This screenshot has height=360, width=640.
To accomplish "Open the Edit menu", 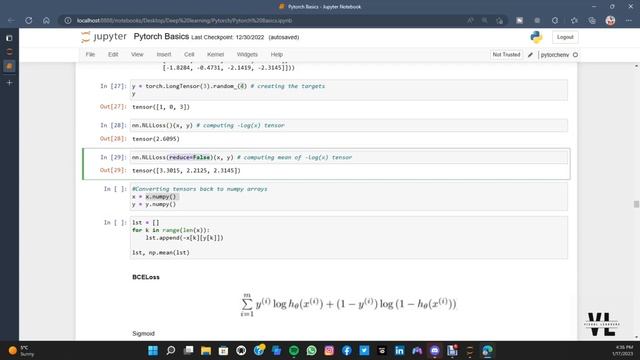I will [x=113, y=54].
